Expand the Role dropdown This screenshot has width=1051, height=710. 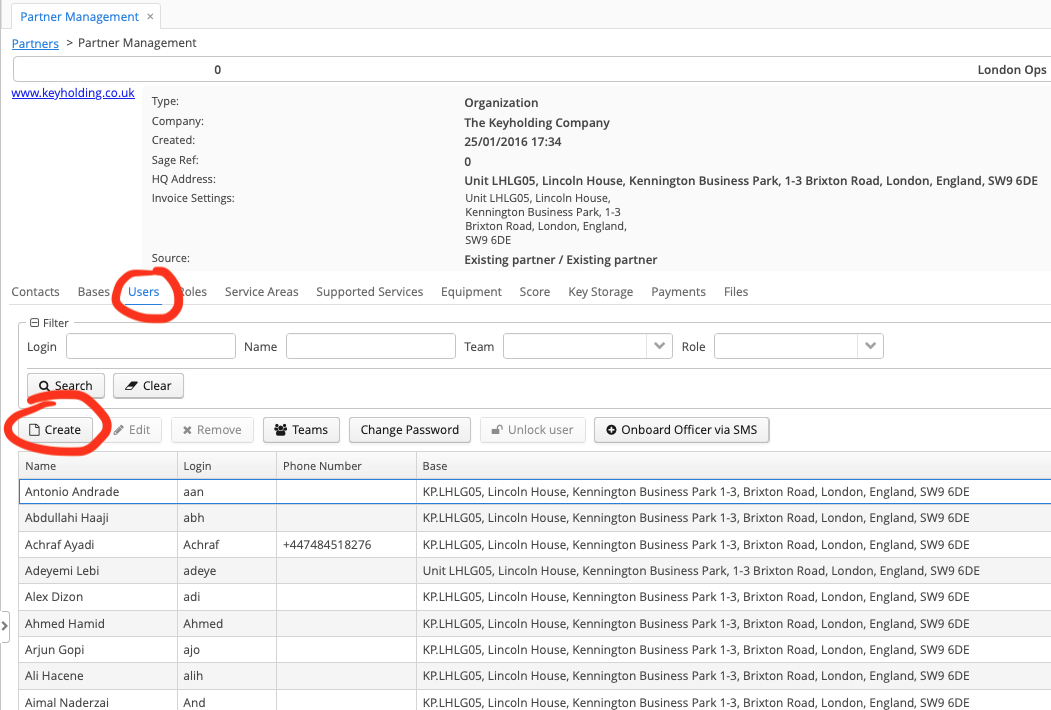pyautogui.click(x=871, y=346)
